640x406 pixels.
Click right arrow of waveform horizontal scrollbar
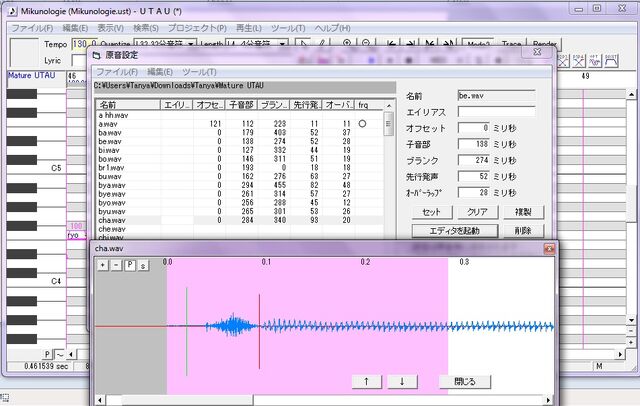[549, 400]
